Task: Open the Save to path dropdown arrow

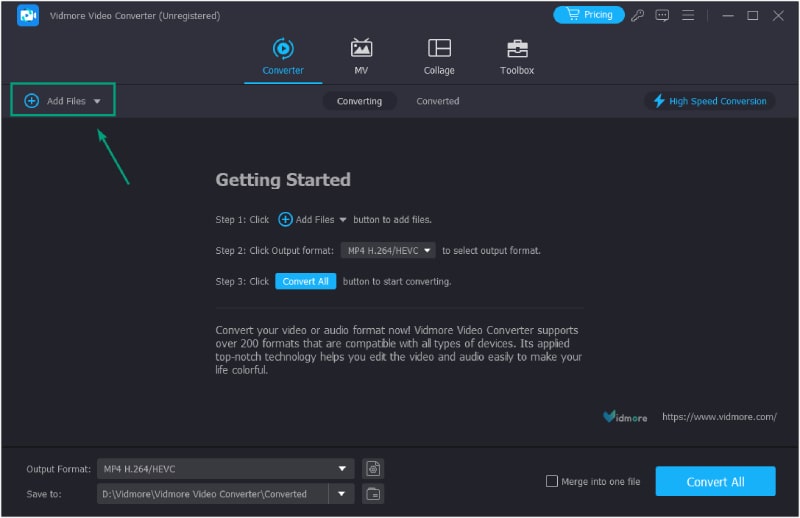Action: click(x=343, y=493)
